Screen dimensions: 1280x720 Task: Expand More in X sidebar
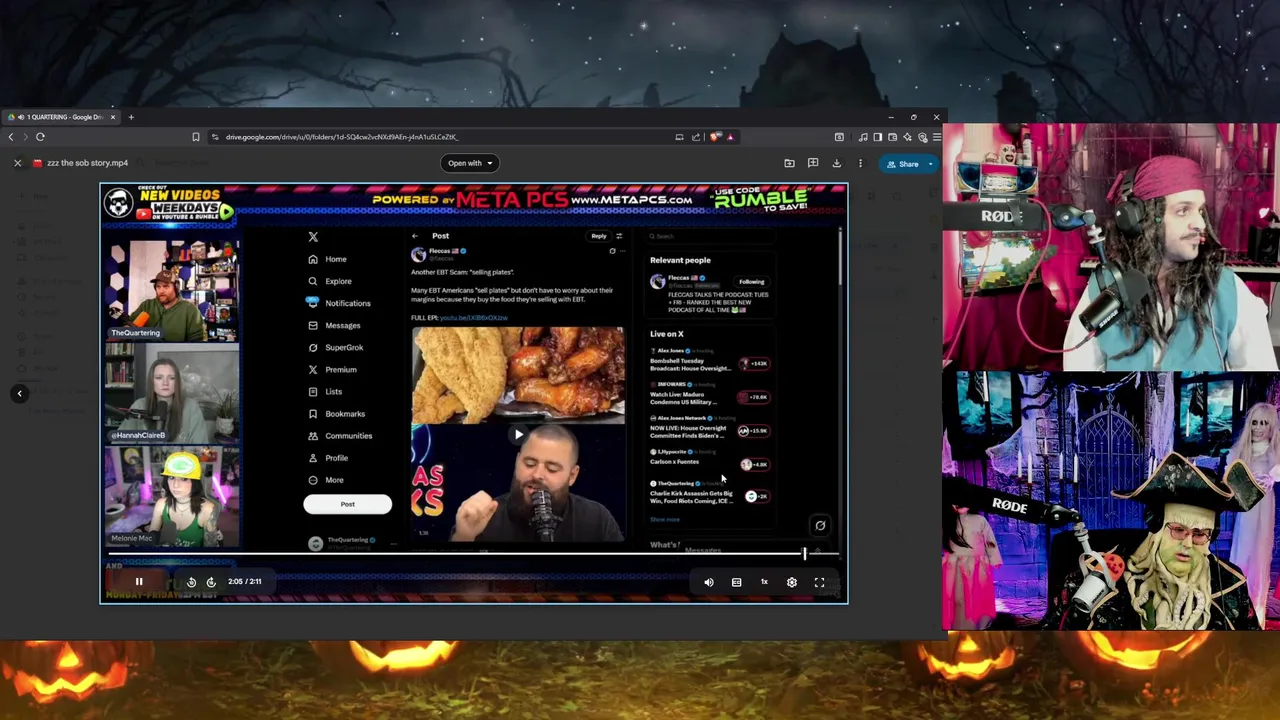pyautogui.click(x=326, y=480)
